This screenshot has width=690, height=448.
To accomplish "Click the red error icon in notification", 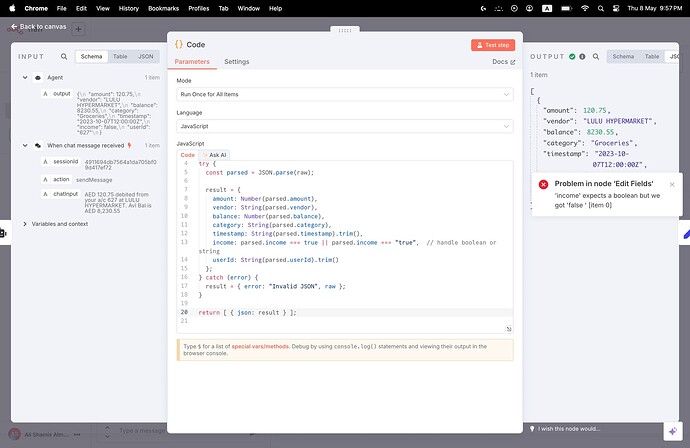I will pyautogui.click(x=543, y=184).
